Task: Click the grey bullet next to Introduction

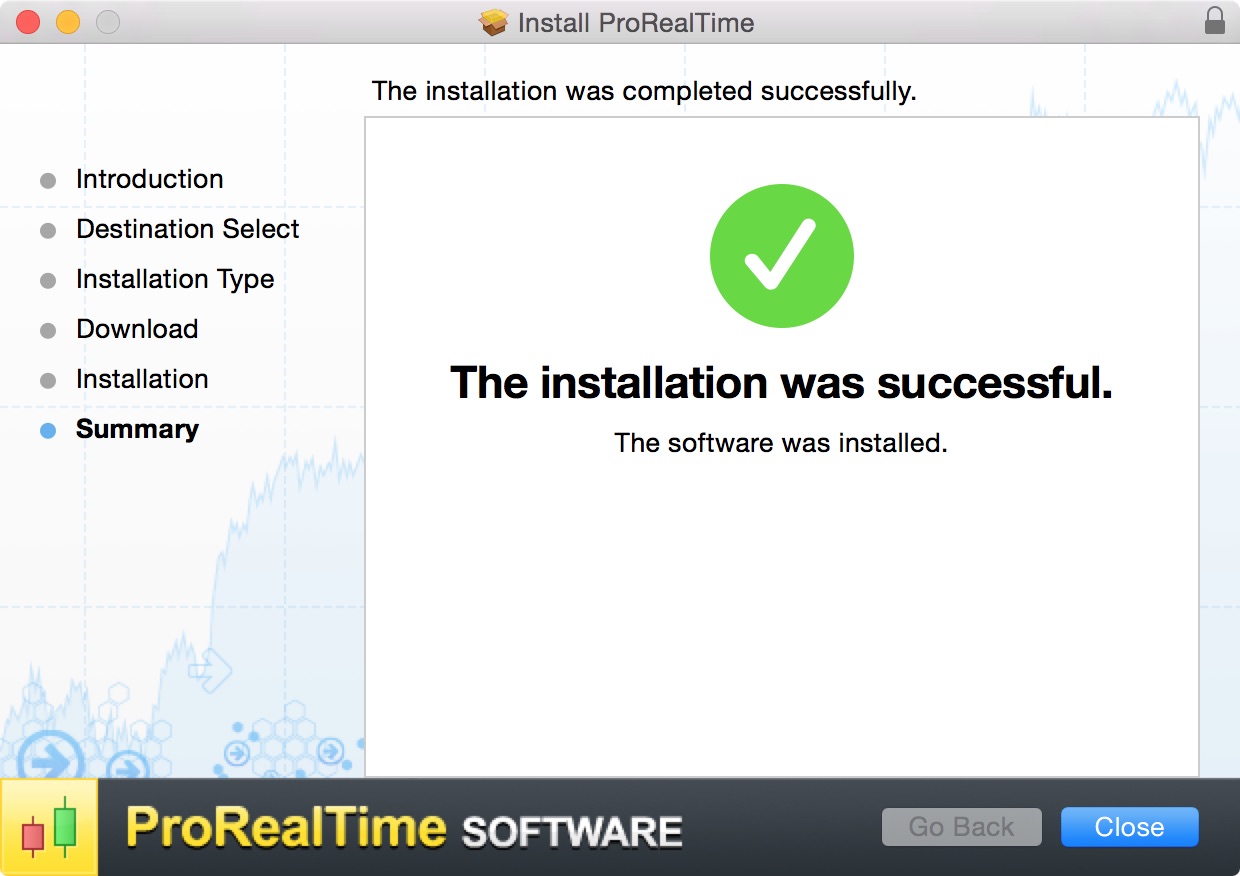Action: coord(48,181)
